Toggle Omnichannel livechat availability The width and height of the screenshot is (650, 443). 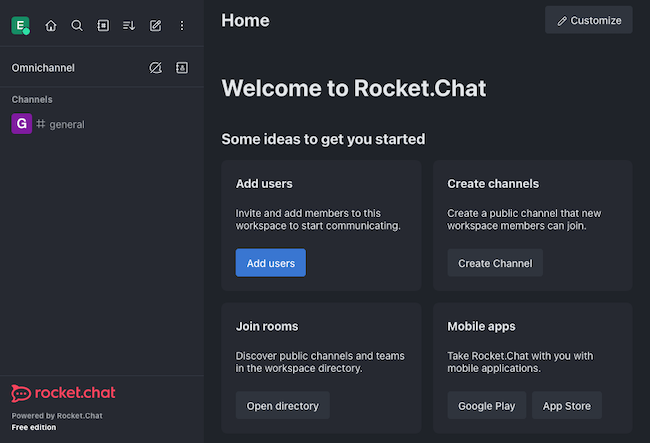(x=155, y=68)
